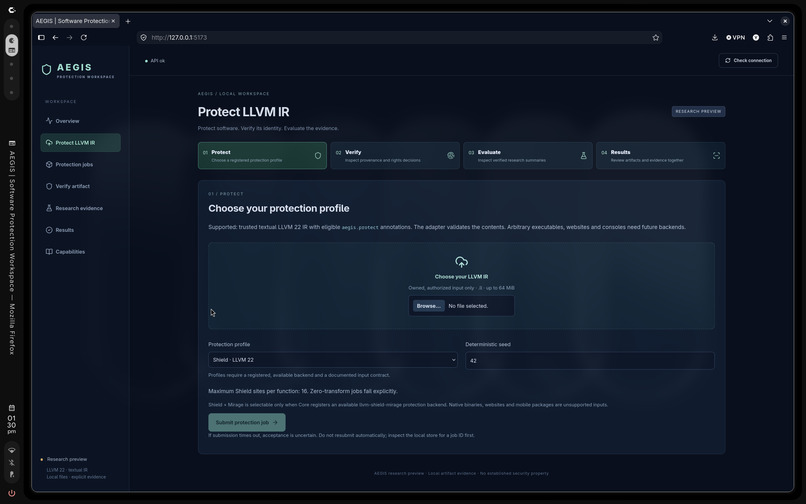Focus the Deterministic seed field
The width and height of the screenshot is (806, 504).
(x=590, y=361)
